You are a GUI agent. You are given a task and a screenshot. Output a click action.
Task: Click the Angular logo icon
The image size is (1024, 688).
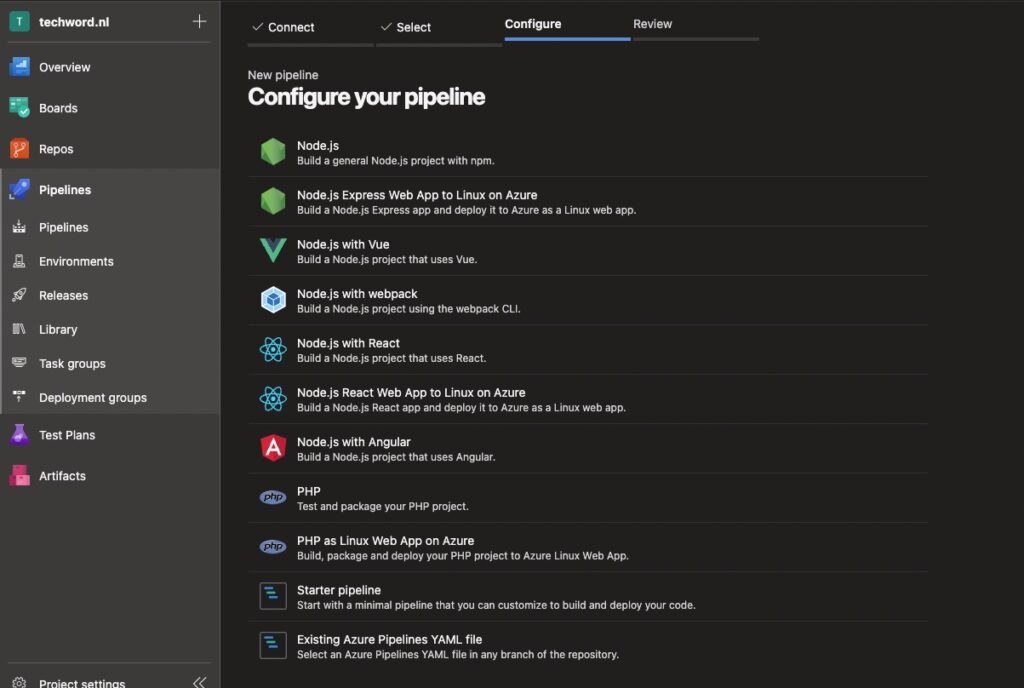point(273,448)
